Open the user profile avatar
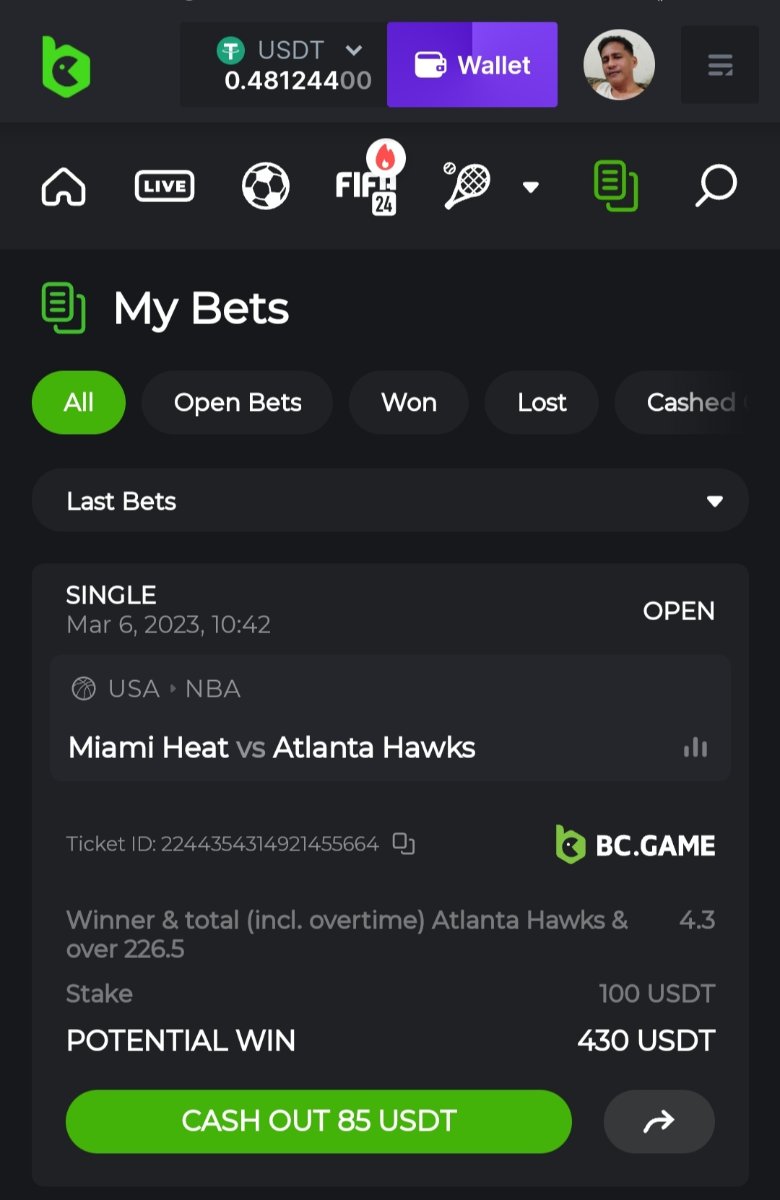 (619, 65)
